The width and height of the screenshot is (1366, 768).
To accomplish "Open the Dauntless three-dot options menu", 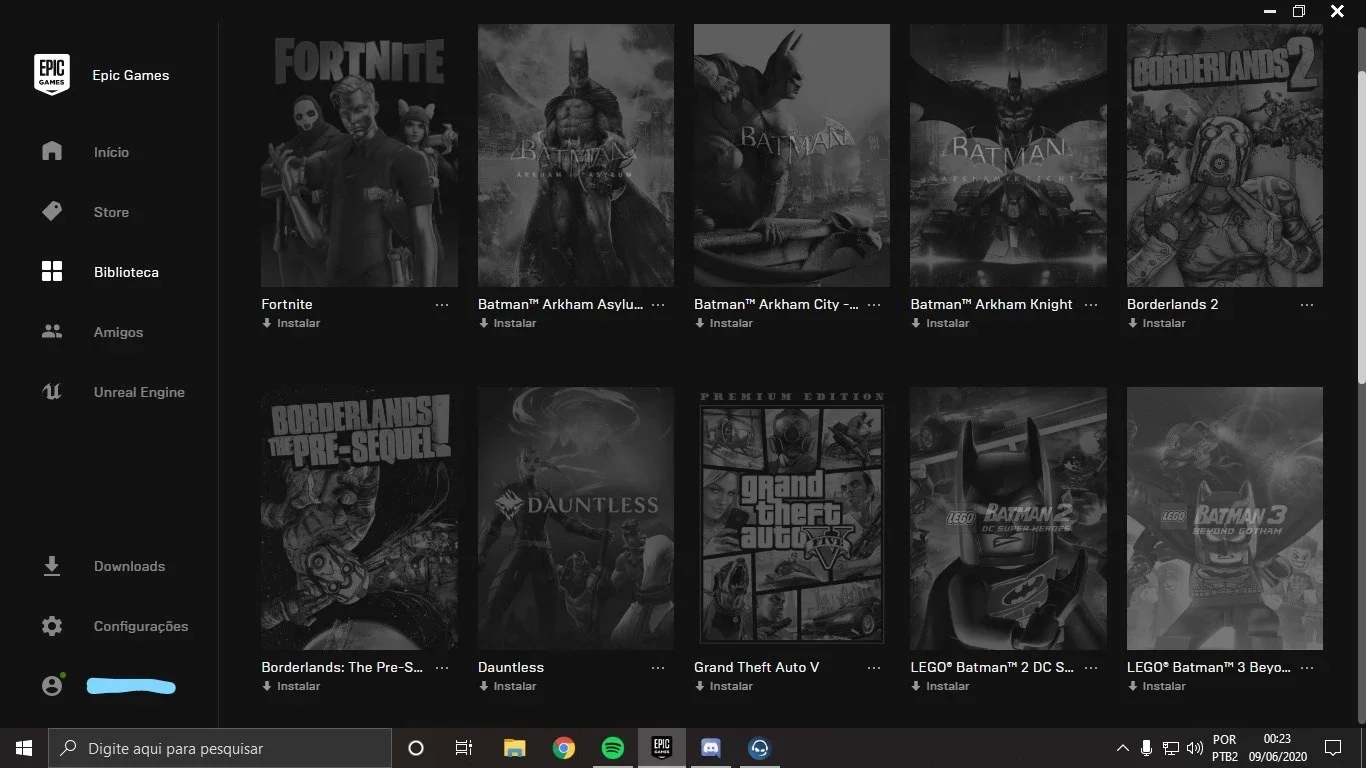I will (658, 668).
